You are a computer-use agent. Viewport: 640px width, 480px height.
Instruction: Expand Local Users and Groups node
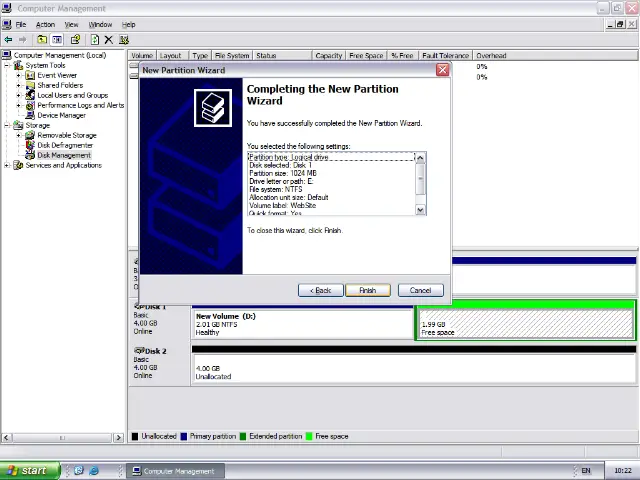18,95
